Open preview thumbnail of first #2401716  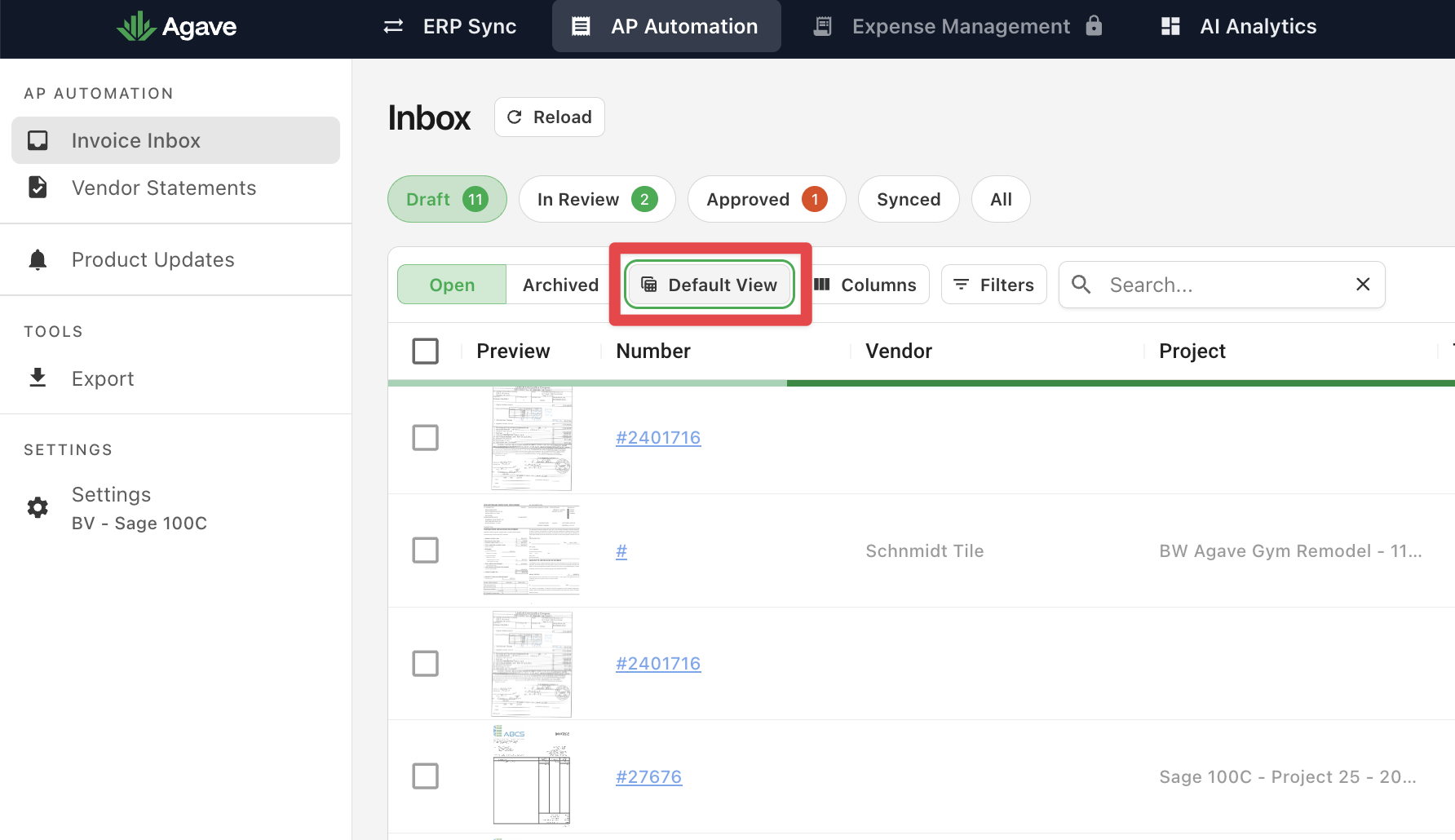pos(532,439)
